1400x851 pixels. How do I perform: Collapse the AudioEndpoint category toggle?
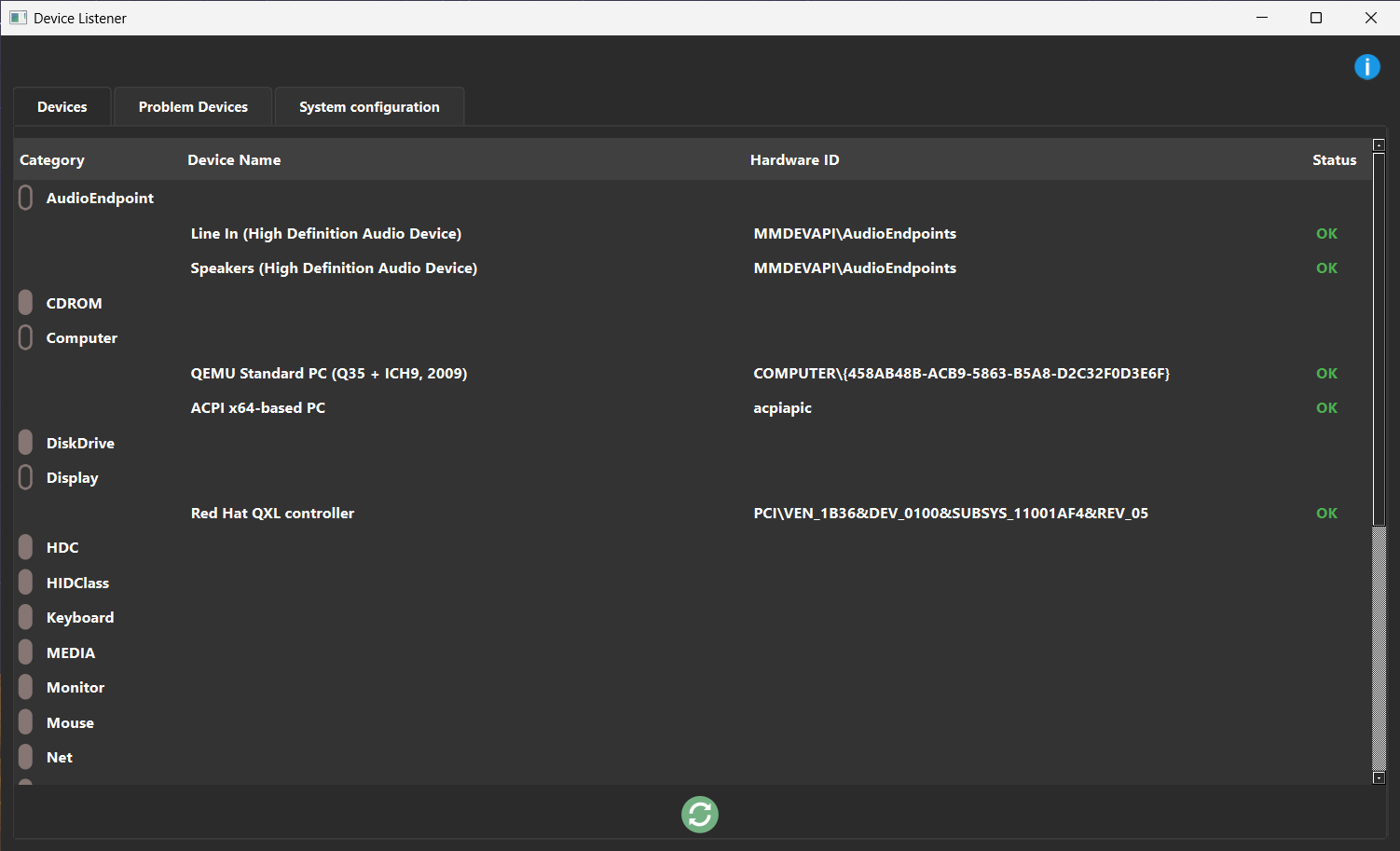pos(26,198)
